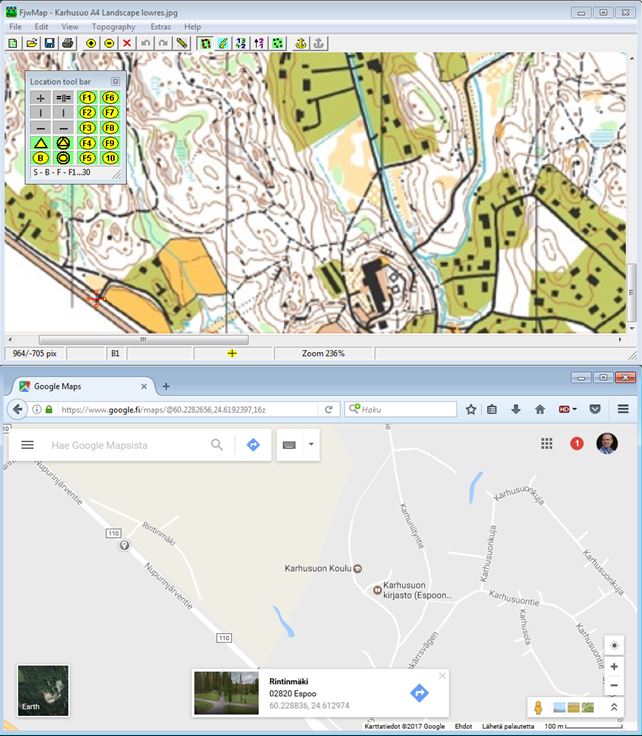
Task: Open the View menu in FjwMap
Action: [70, 27]
